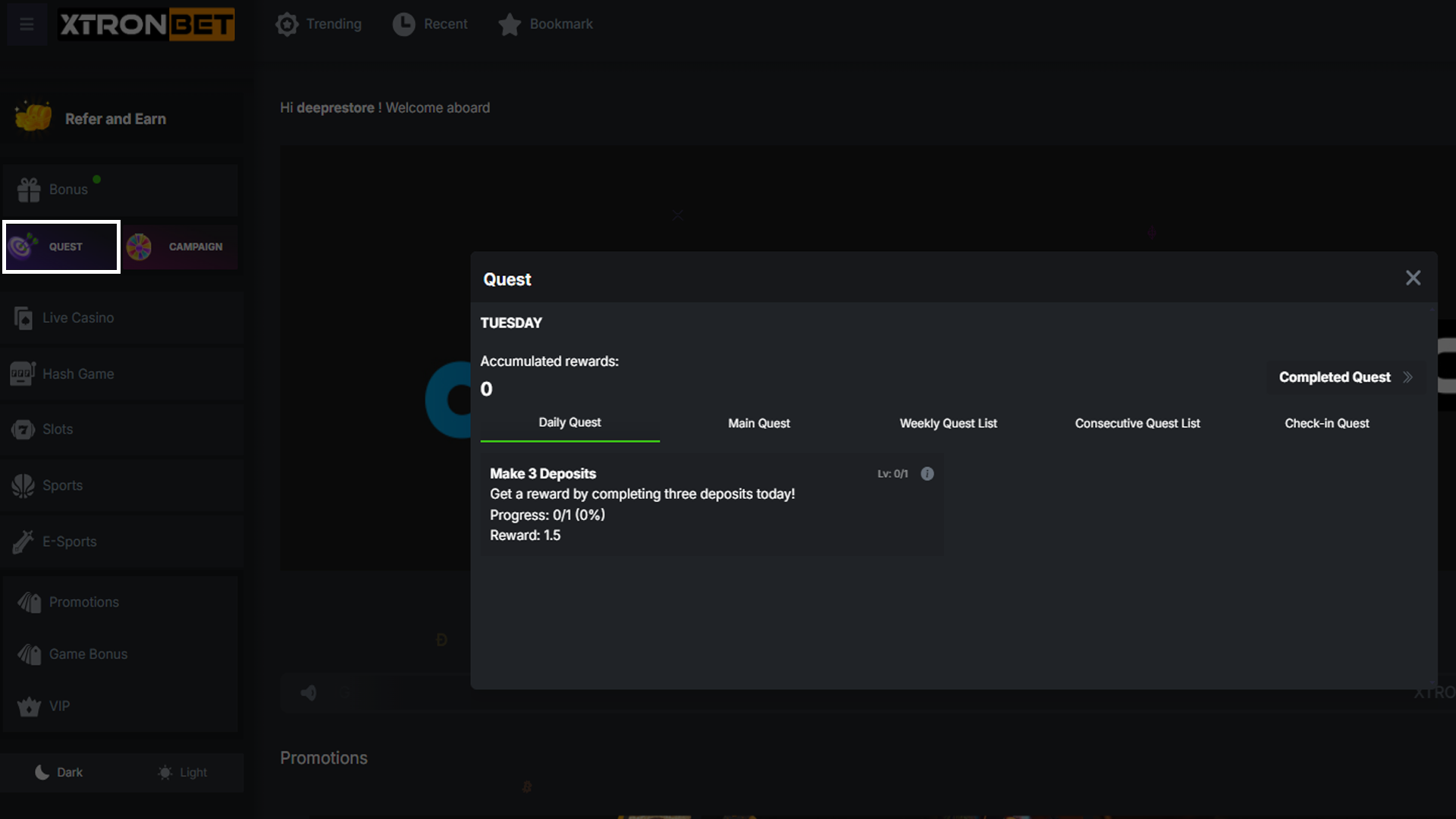This screenshot has height=819, width=1456.
Task: Expand Completed Quest chevron
Action: pos(1407,378)
